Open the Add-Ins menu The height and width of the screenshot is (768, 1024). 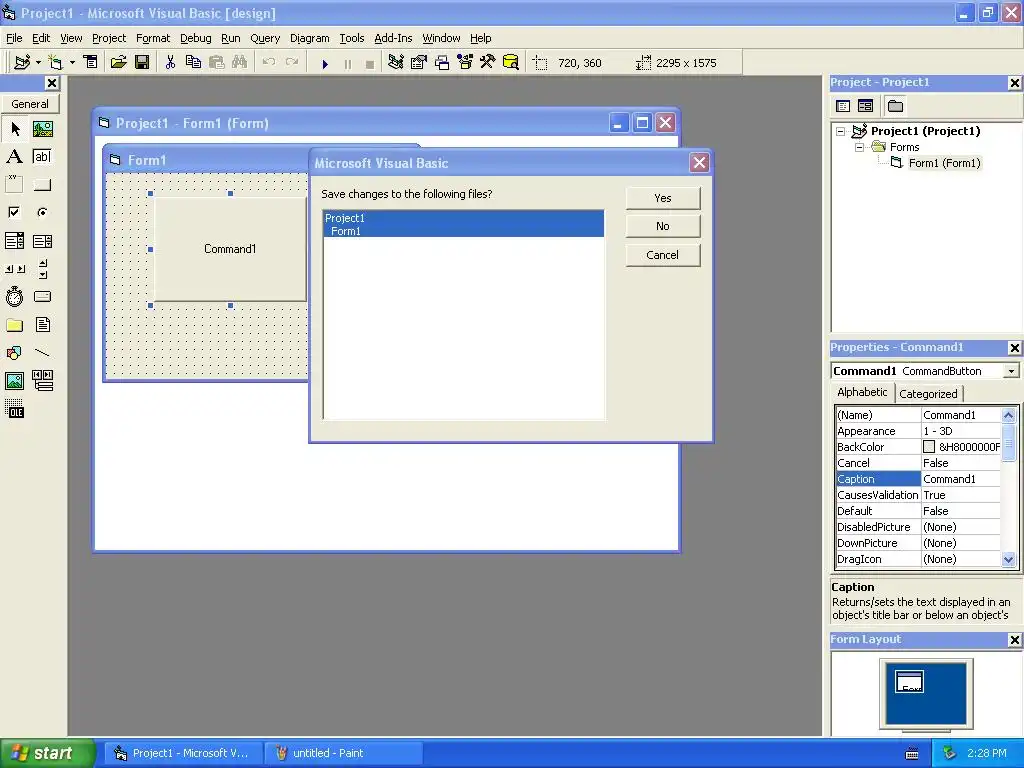click(393, 38)
